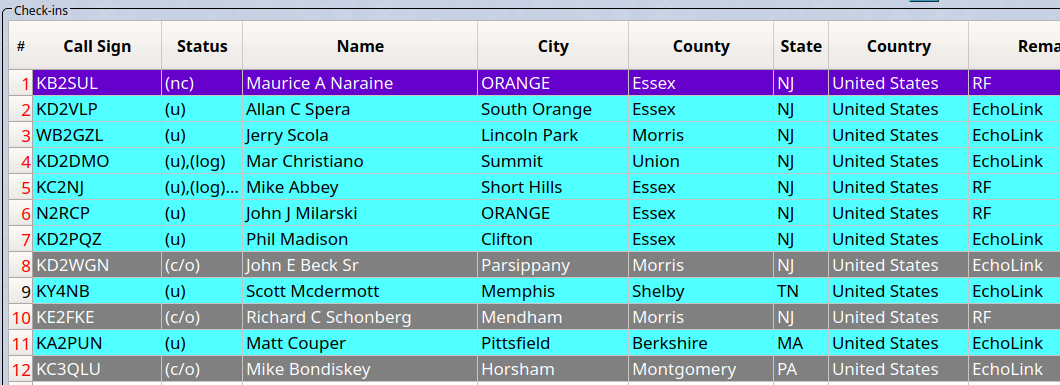Image resolution: width=1060 pixels, height=385 pixels.
Task: Click row number 1
Action: (x=21, y=83)
